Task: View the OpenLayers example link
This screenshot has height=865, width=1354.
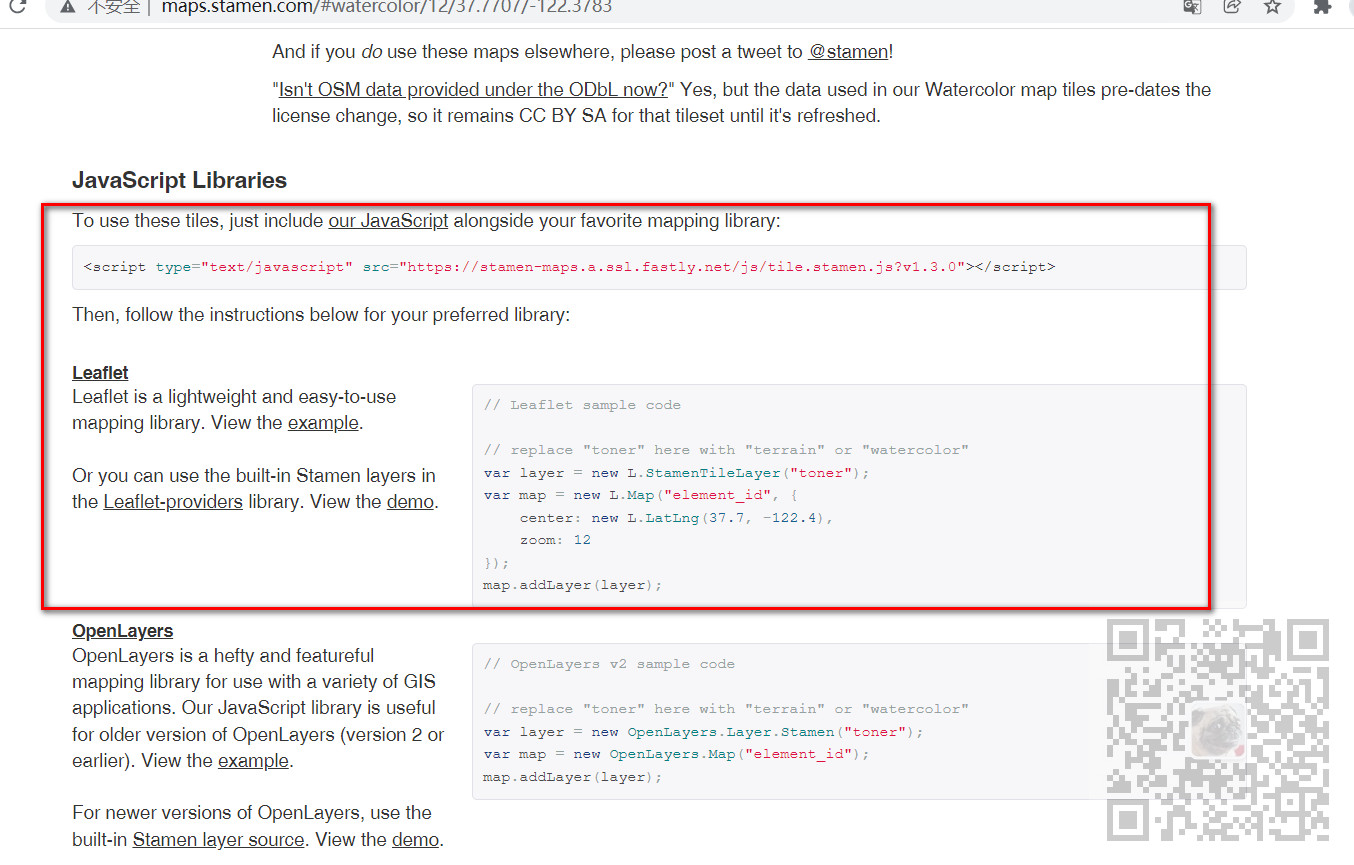Action: click(x=254, y=760)
